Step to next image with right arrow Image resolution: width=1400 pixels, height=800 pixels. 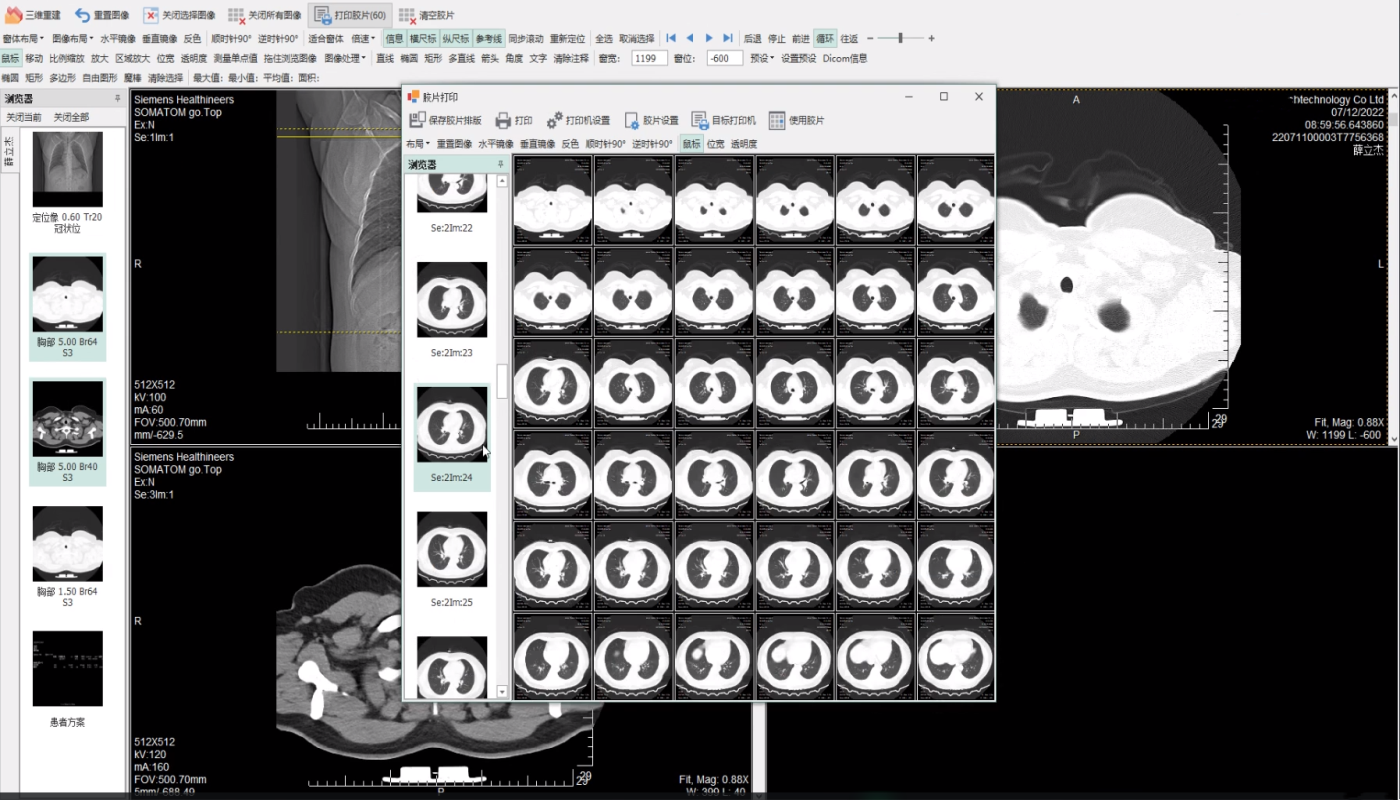coord(709,38)
